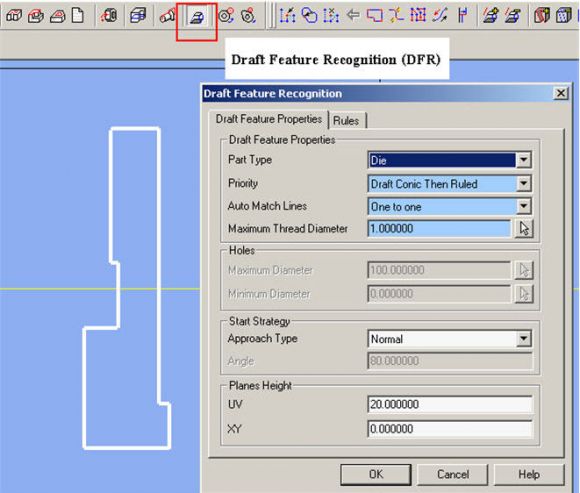The width and height of the screenshot is (580, 493).
Task: Open the Help button in dialog
Action: [x=529, y=475]
